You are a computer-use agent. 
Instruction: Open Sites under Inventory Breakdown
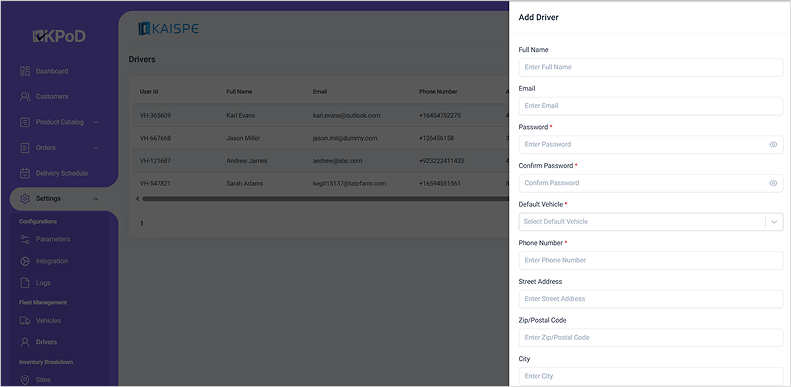(x=43, y=380)
